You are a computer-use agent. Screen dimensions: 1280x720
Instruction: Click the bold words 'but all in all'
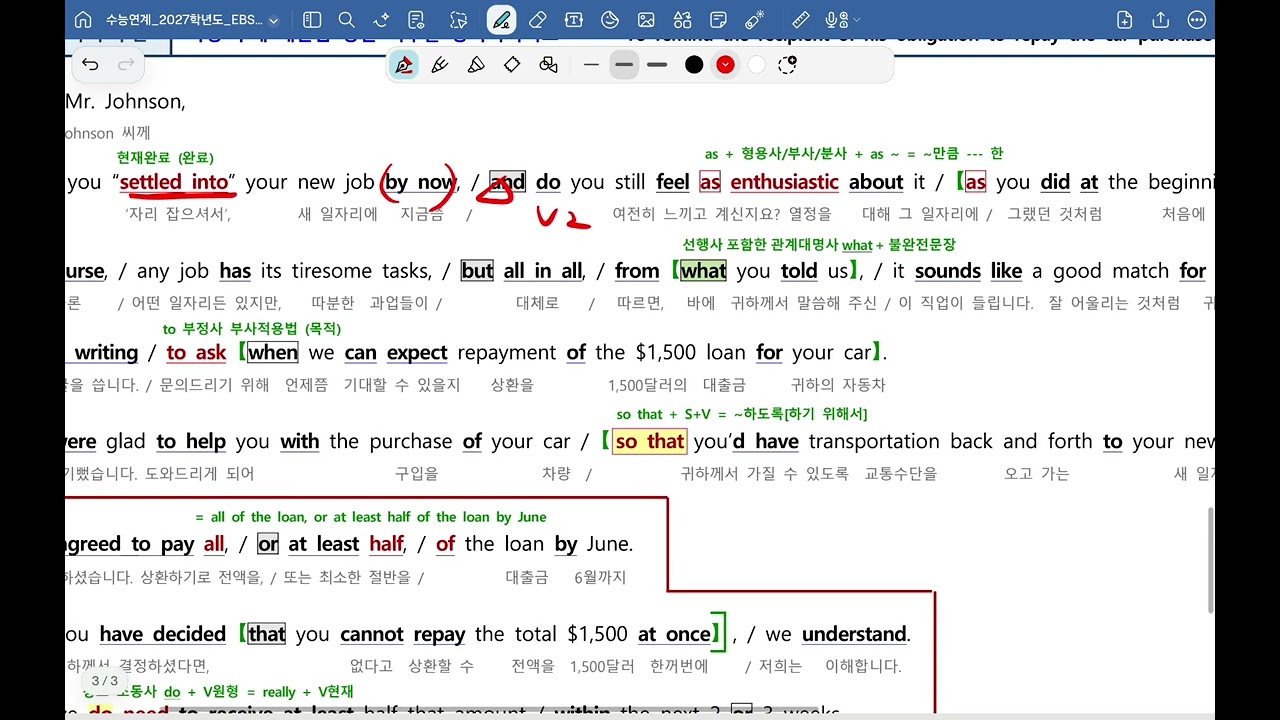coord(522,271)
